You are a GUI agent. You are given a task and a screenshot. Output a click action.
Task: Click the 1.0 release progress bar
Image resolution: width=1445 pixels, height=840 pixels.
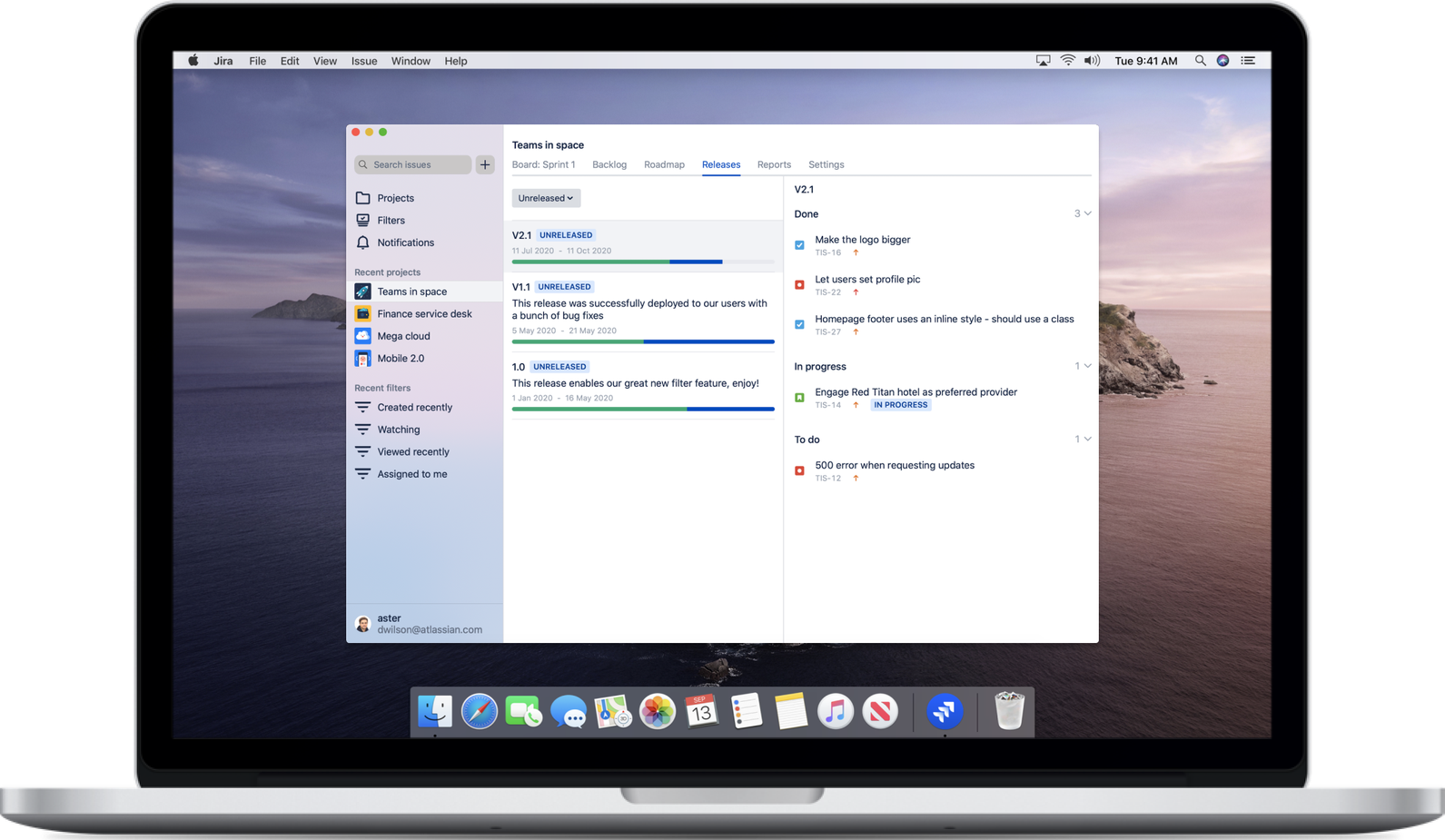click(643, 409)
